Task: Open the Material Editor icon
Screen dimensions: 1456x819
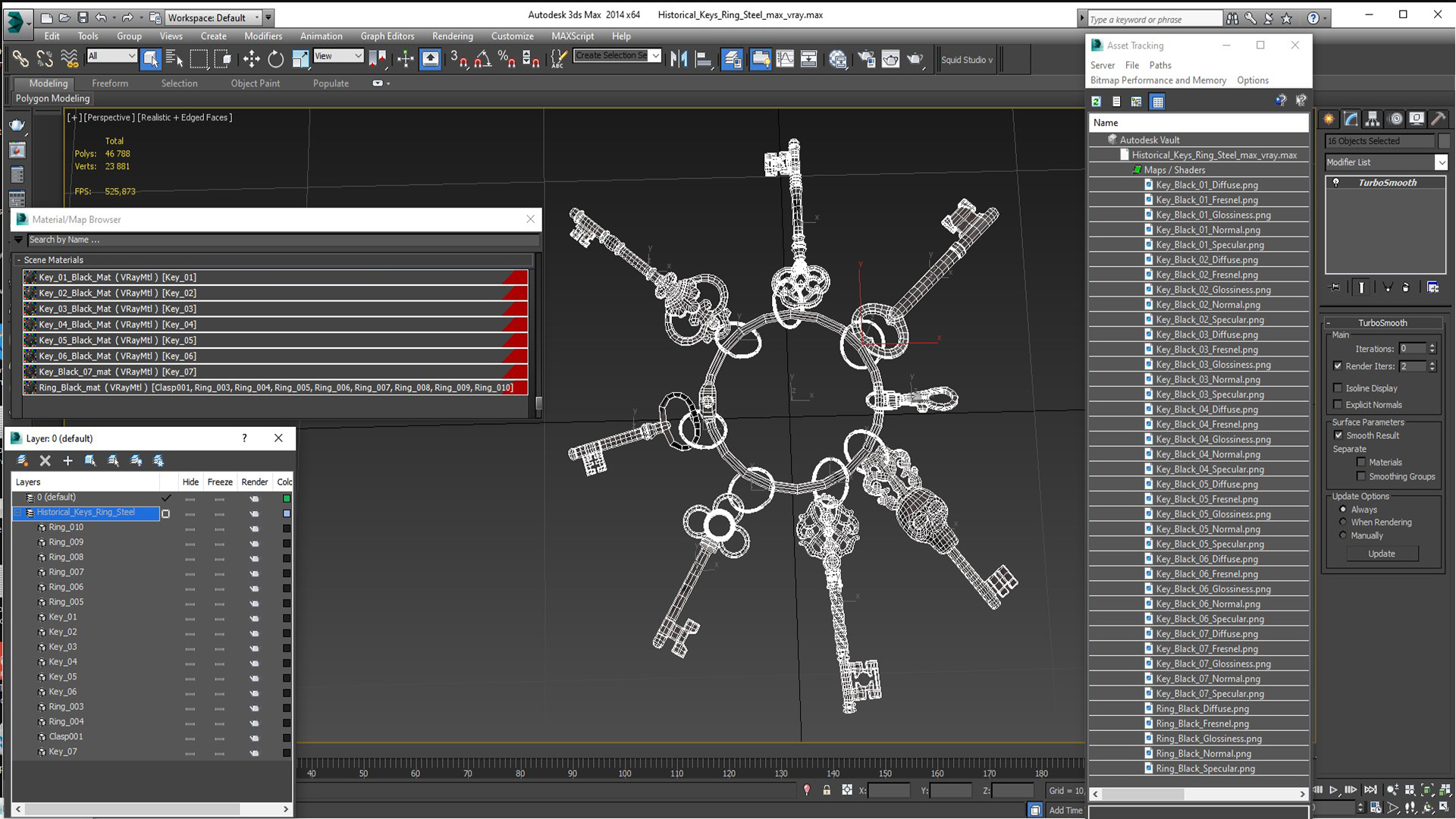Action: pos(838,59)
